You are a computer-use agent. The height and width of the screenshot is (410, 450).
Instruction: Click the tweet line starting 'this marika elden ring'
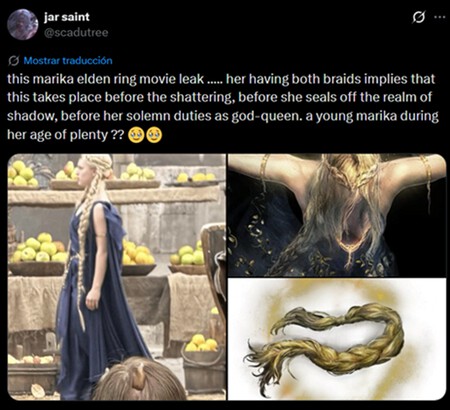(221, 79)
